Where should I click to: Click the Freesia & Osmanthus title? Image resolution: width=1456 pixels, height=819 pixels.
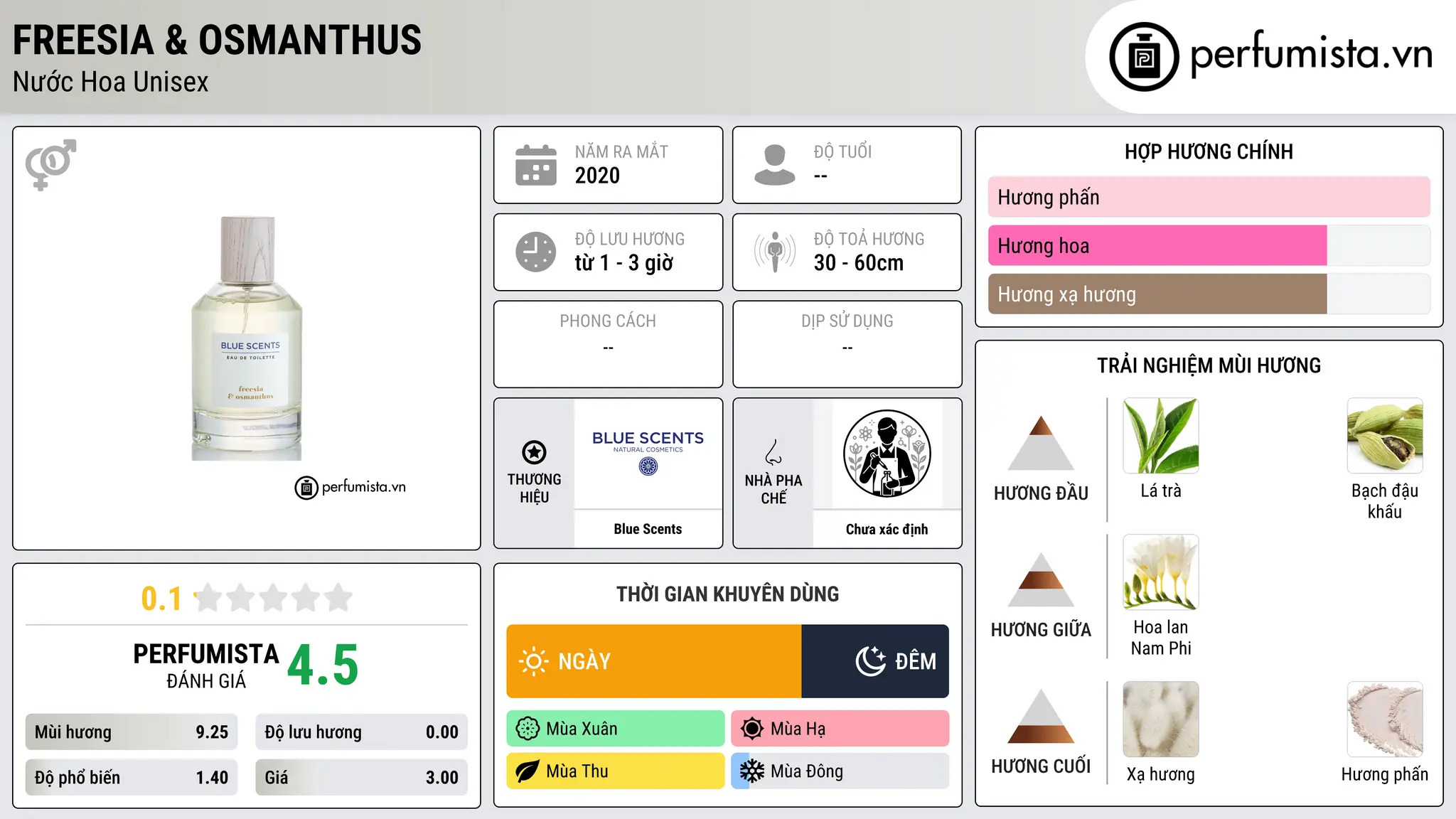pyautogui.click(x=217, y=40)
